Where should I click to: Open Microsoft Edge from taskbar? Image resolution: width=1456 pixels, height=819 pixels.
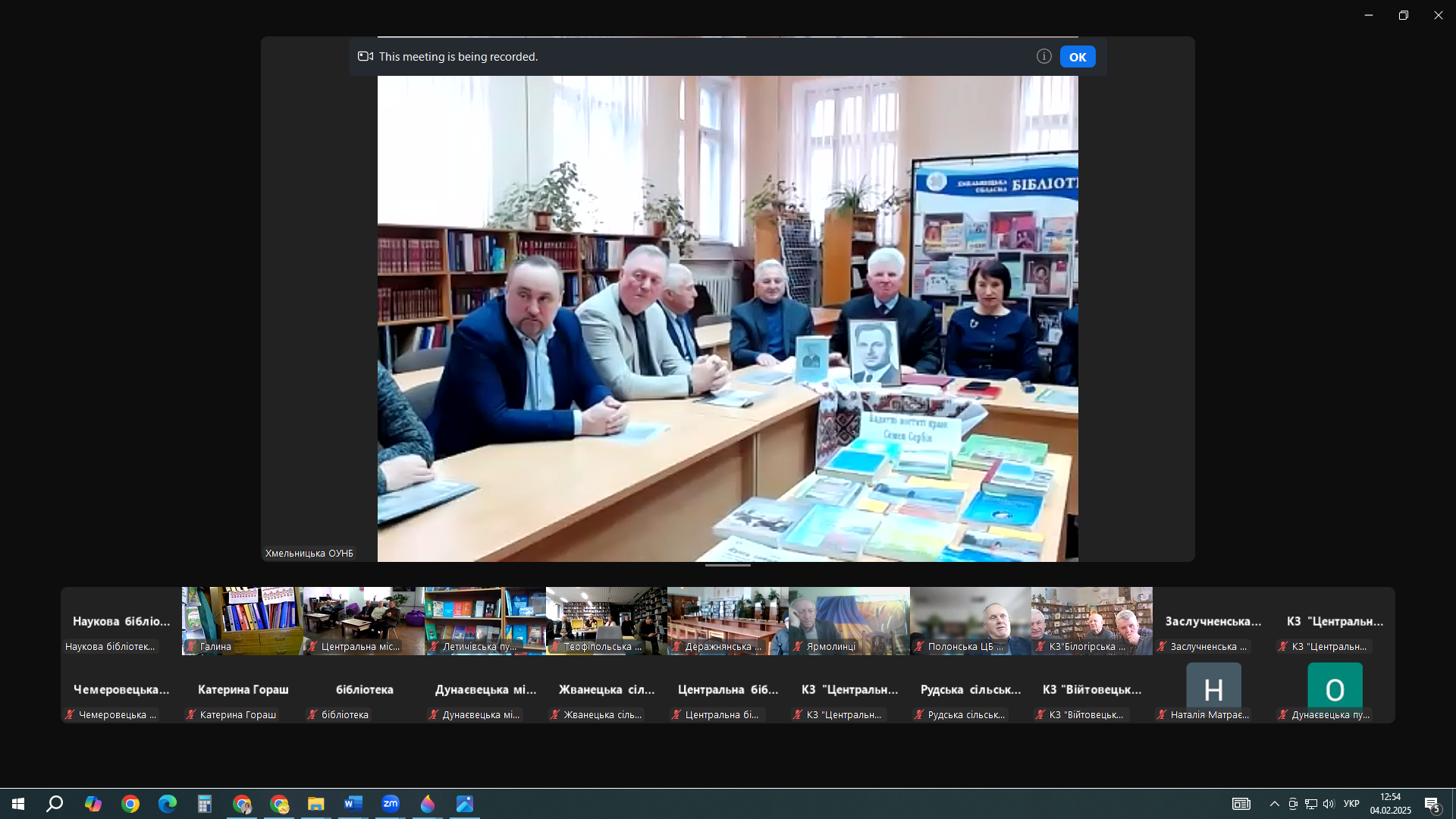point(167,804)
